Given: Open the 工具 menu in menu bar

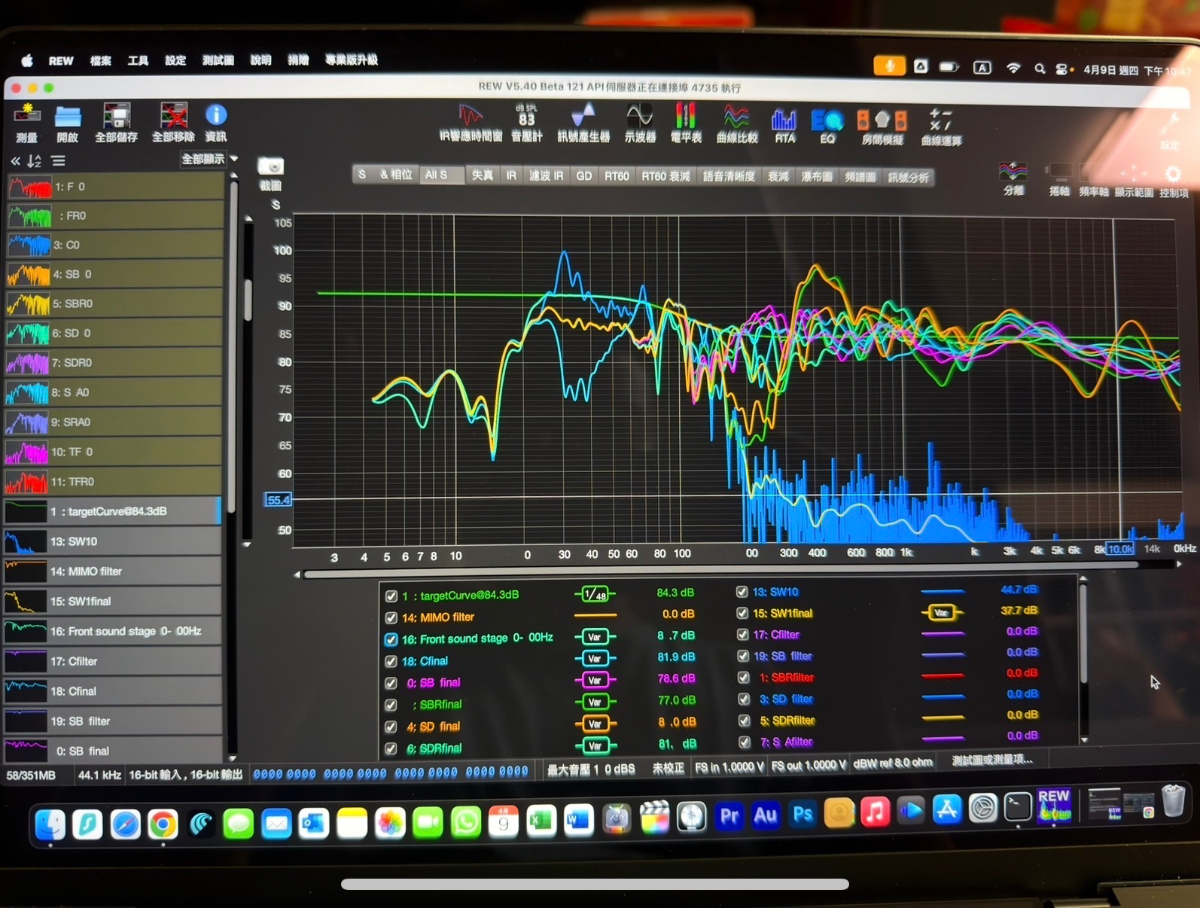Looking at the screenshot, I should click(138, 61).
